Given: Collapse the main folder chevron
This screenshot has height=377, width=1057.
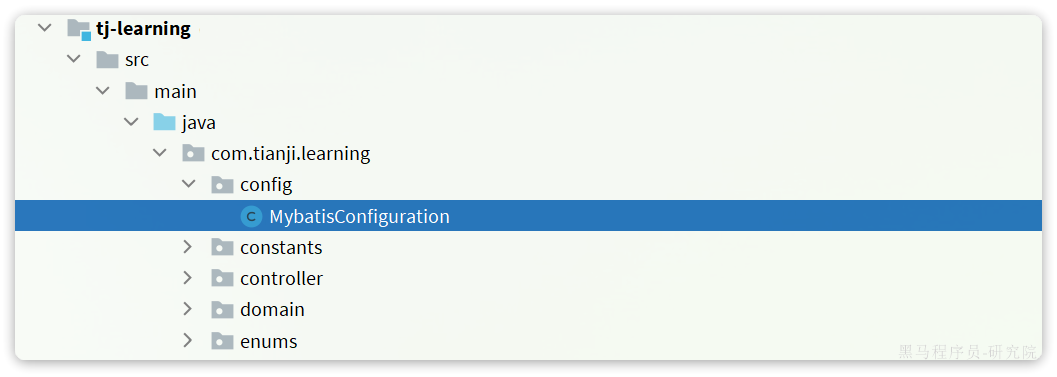Looking at the screenshot, I should point(102,91).
